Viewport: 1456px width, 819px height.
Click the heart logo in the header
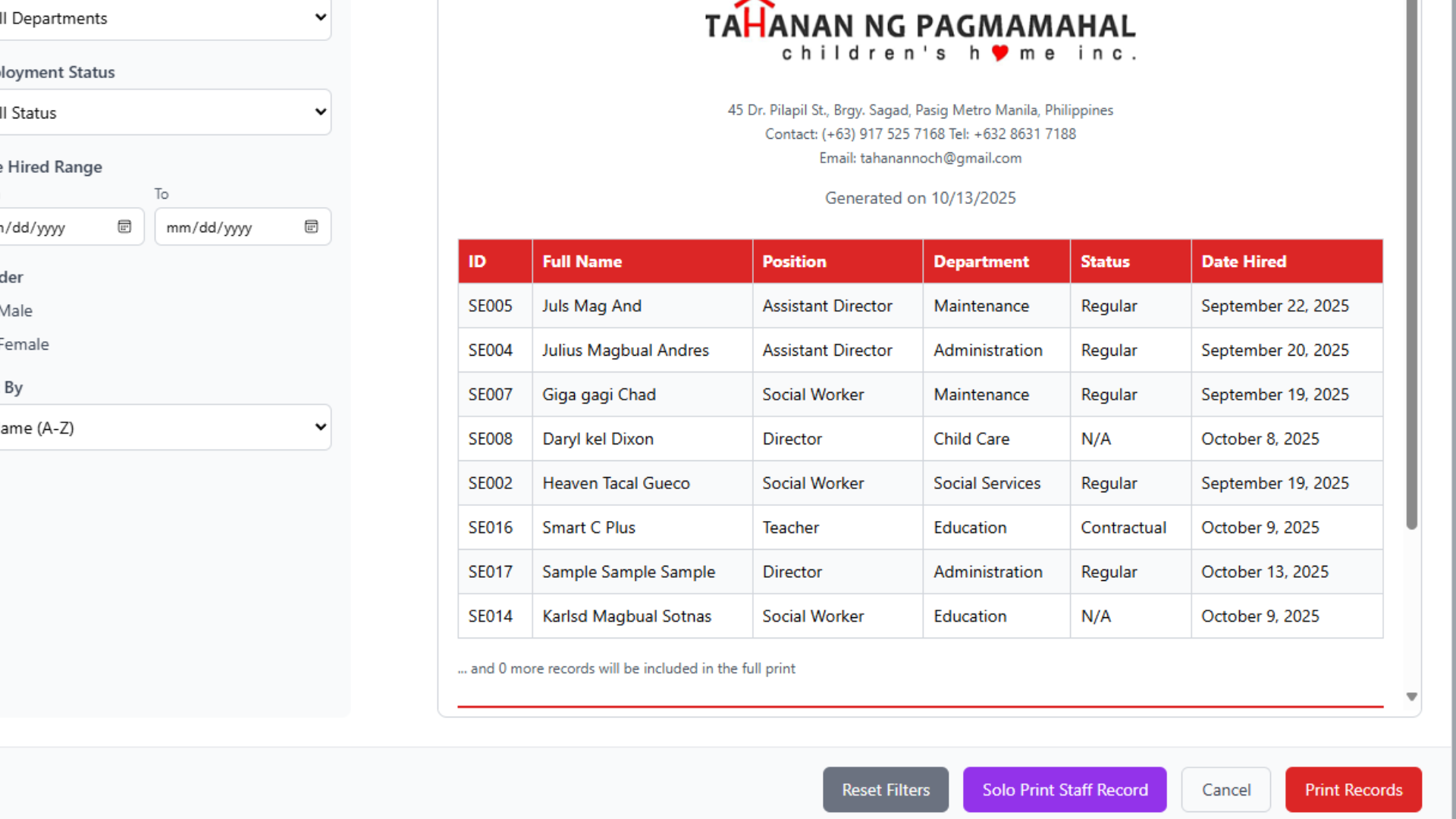999,53
